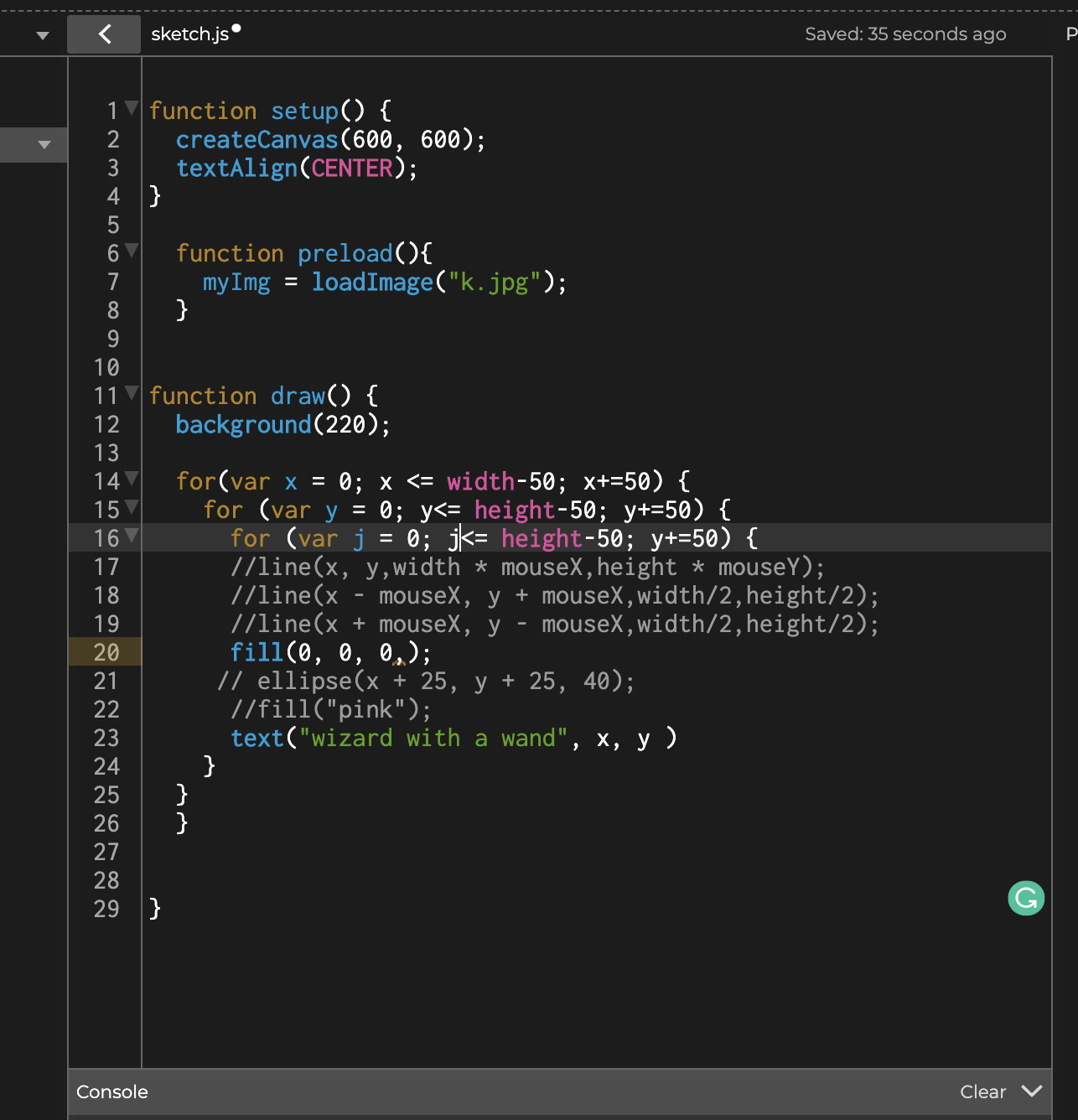Click the loadImage "k.jpg" string on line 7
Viewport: 1078px width, 1120px height.
pos(494,283)
